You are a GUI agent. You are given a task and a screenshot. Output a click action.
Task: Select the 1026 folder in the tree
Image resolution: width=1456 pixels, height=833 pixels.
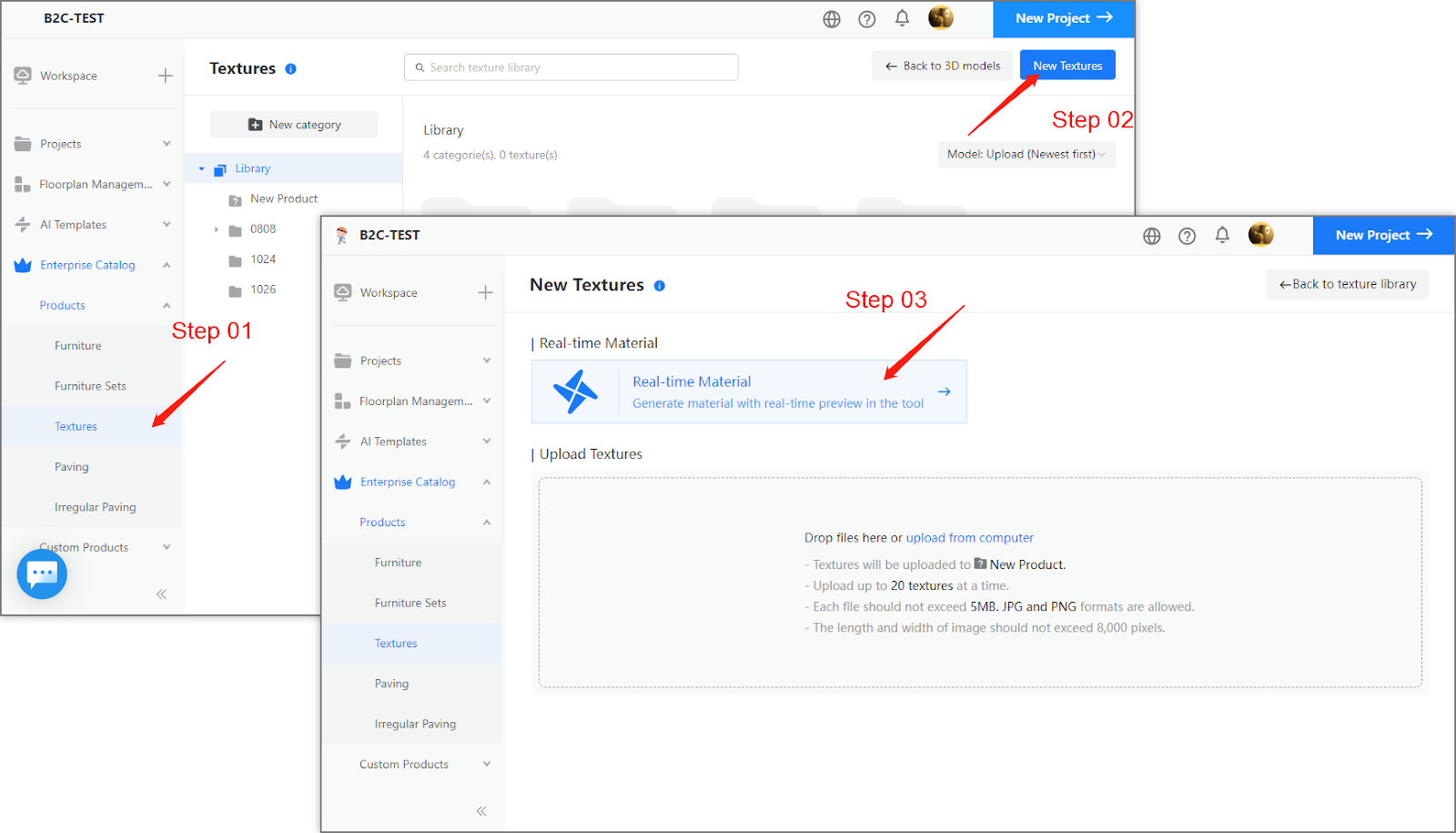[263, 290]
